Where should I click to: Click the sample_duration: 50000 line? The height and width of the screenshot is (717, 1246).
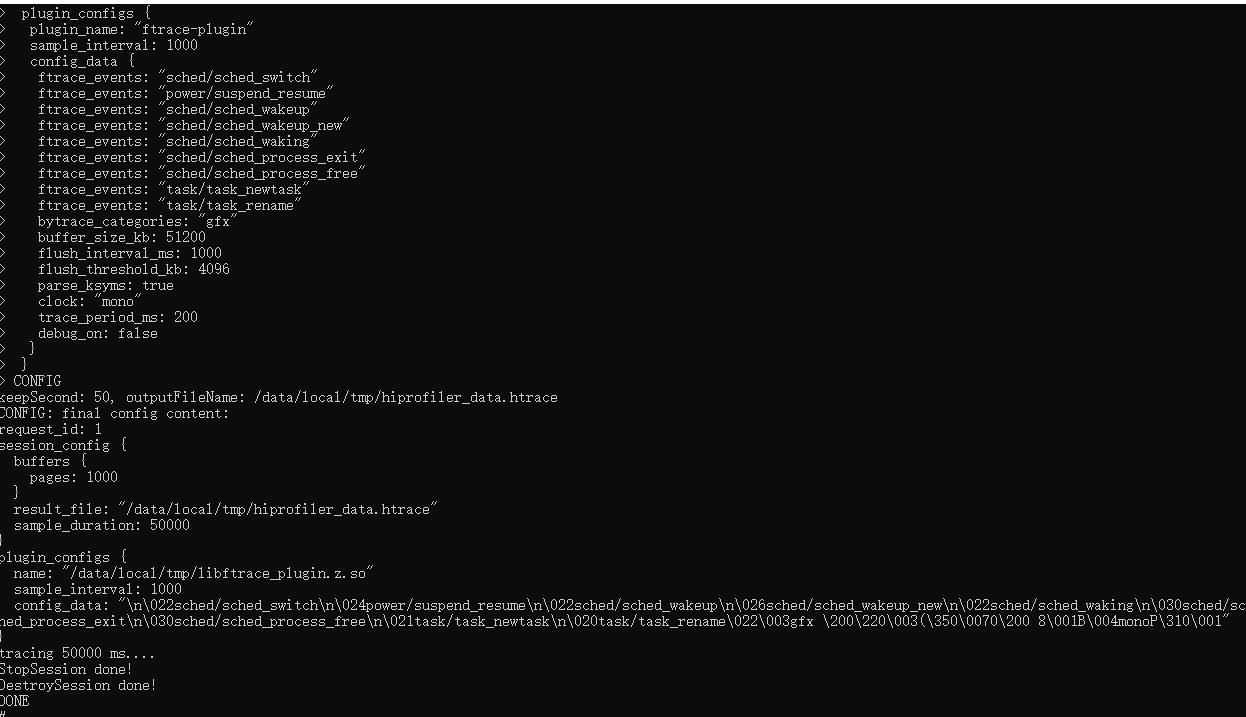click(x=101, y=525)
